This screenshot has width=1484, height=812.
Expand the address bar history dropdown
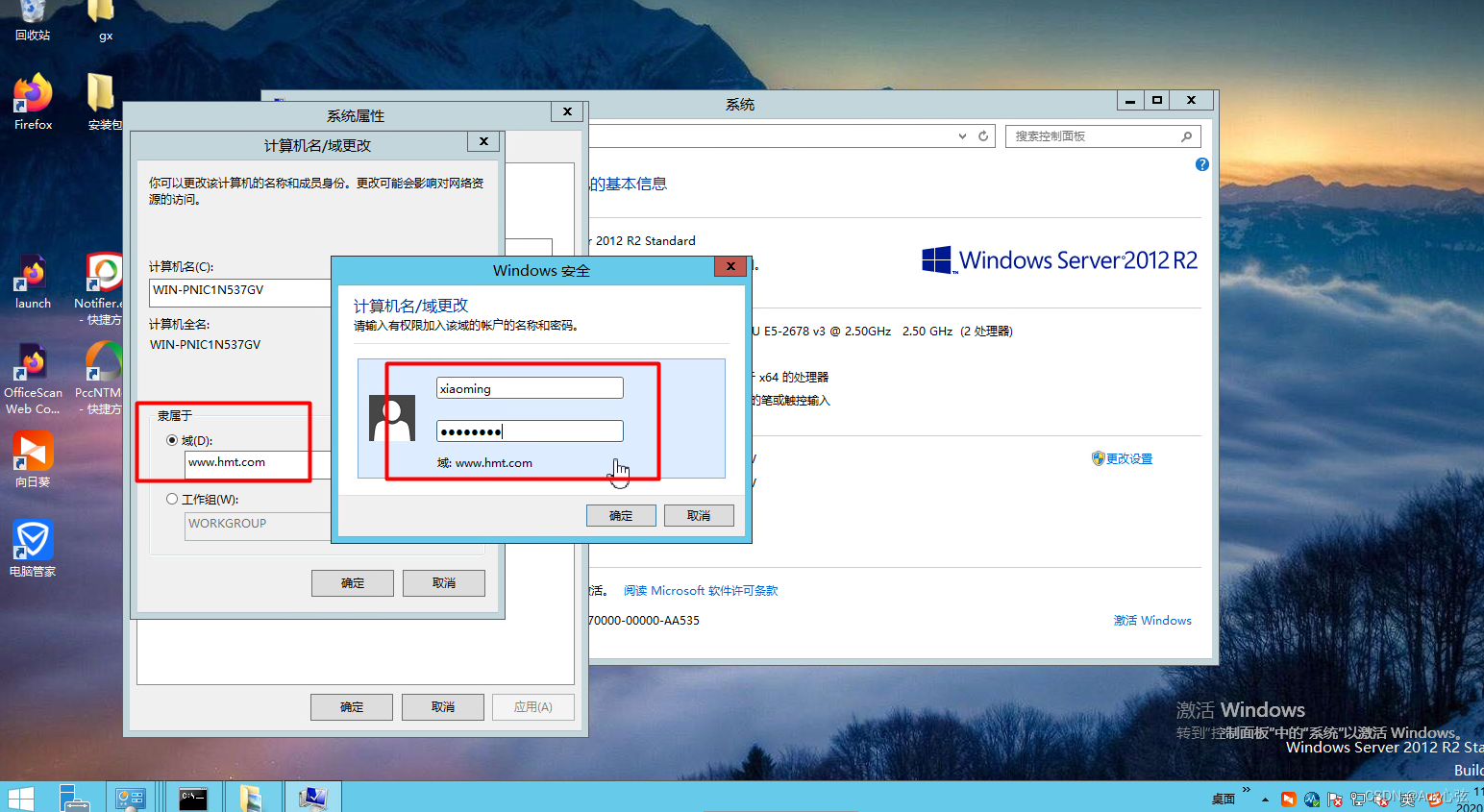(962, 136)
